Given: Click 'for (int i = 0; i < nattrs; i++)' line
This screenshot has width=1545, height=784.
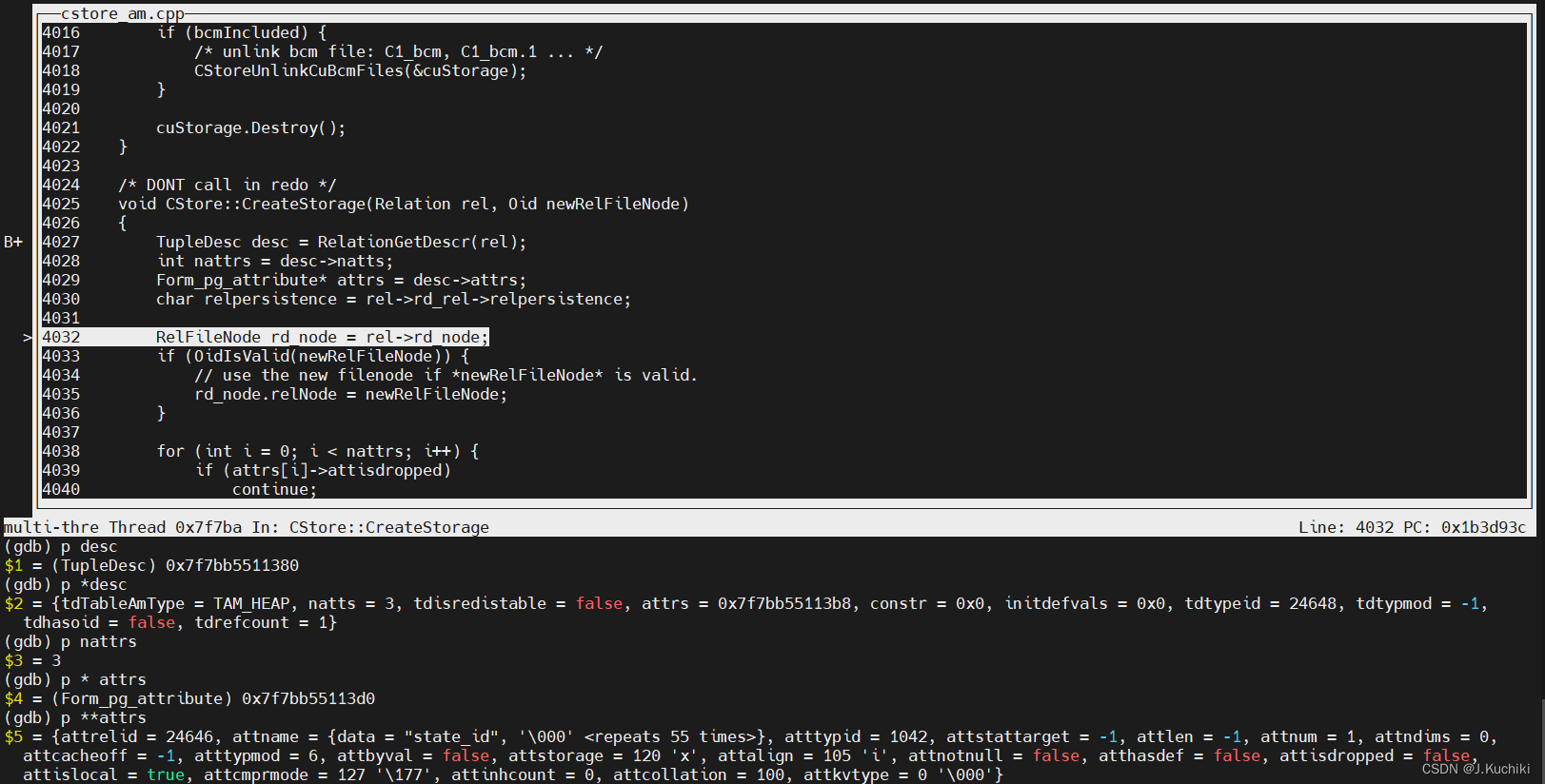Looking at the screenshot, I should (318, 451).
